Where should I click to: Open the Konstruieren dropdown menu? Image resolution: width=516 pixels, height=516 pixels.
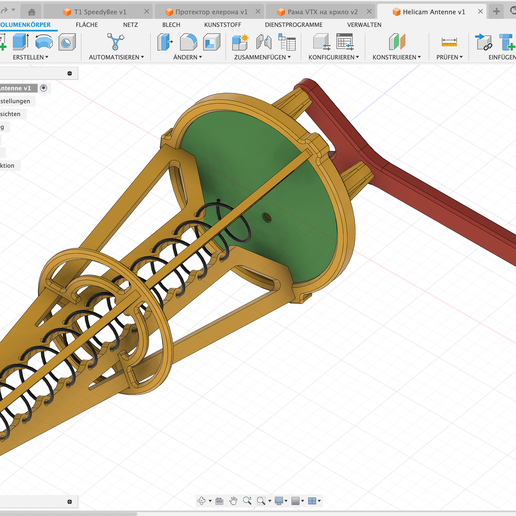pyautogui.click(x=397, y=57)
